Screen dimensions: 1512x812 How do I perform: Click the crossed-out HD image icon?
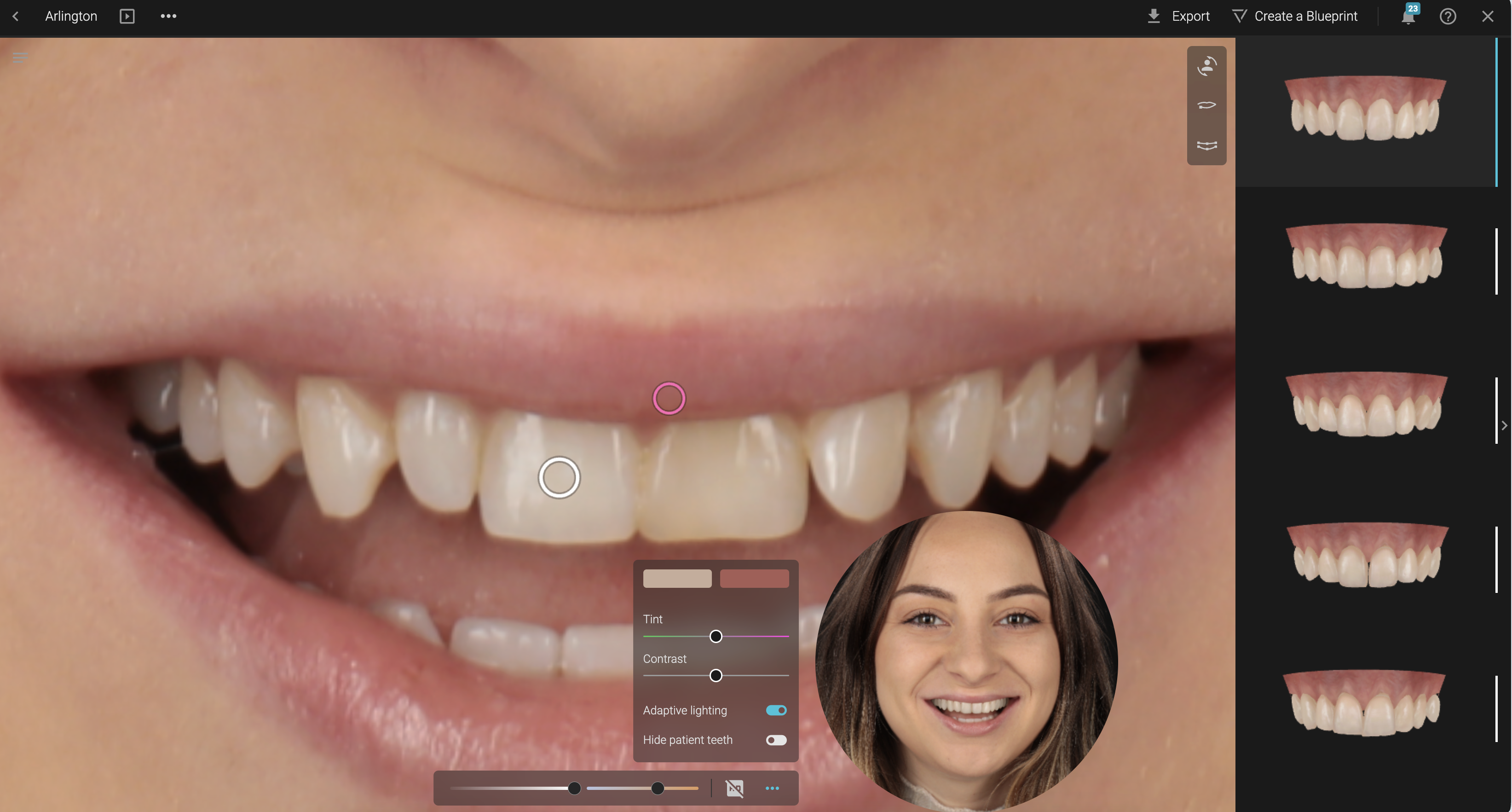(734, 788)
